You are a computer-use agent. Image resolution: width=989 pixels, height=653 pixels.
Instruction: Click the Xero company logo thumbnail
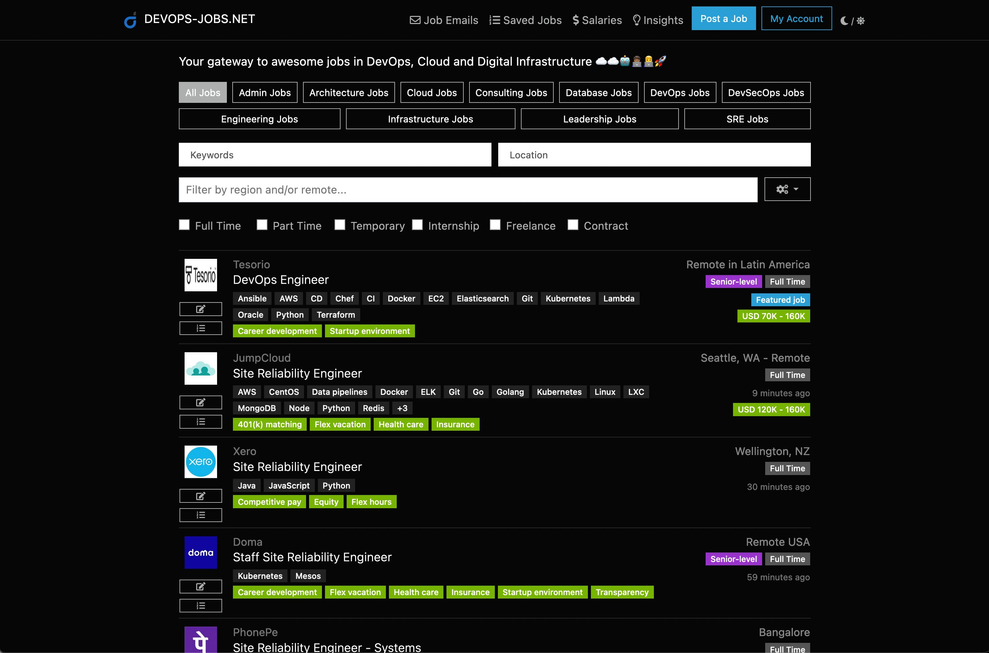coord(200,462)
